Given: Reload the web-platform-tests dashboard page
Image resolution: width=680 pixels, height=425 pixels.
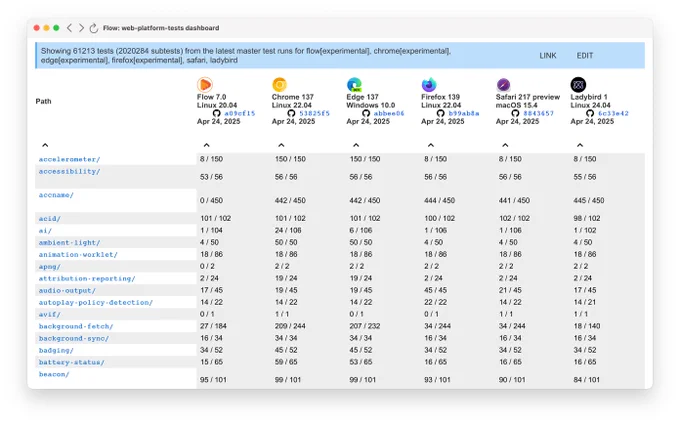Looking at the screenshot, I should tap(94, 28).
